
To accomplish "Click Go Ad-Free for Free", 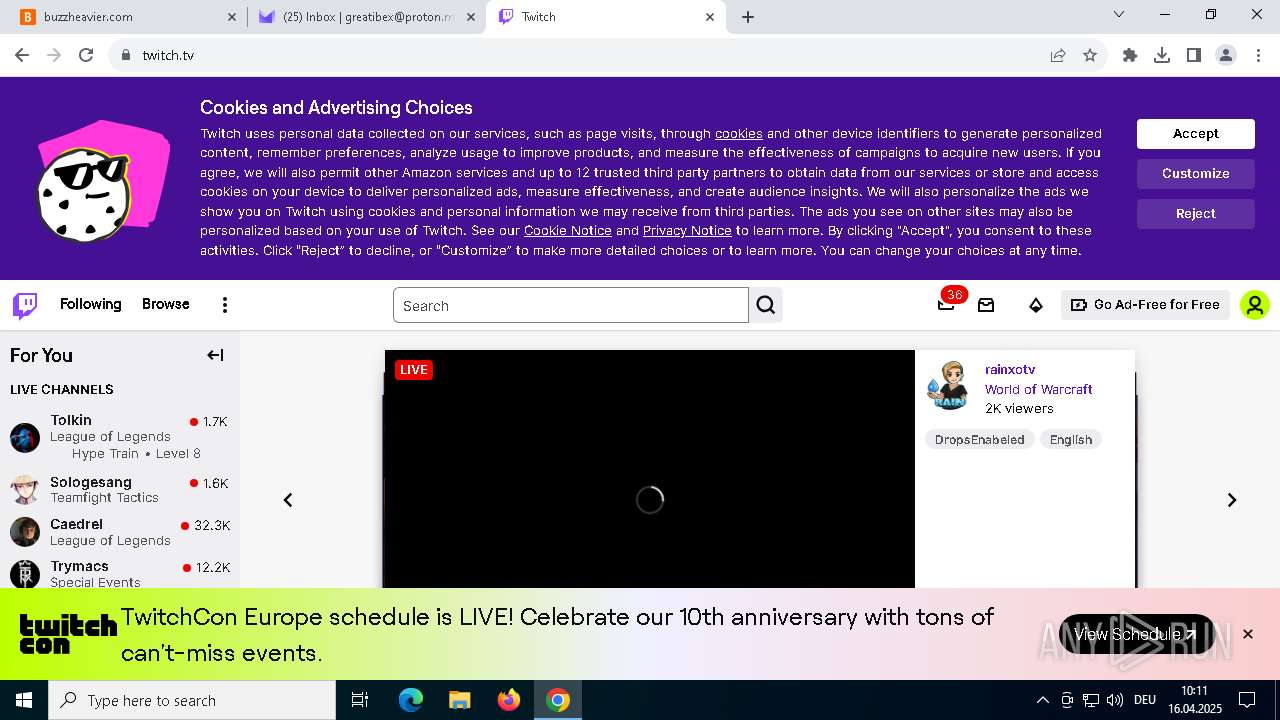I will click(x=1146, y=305).
